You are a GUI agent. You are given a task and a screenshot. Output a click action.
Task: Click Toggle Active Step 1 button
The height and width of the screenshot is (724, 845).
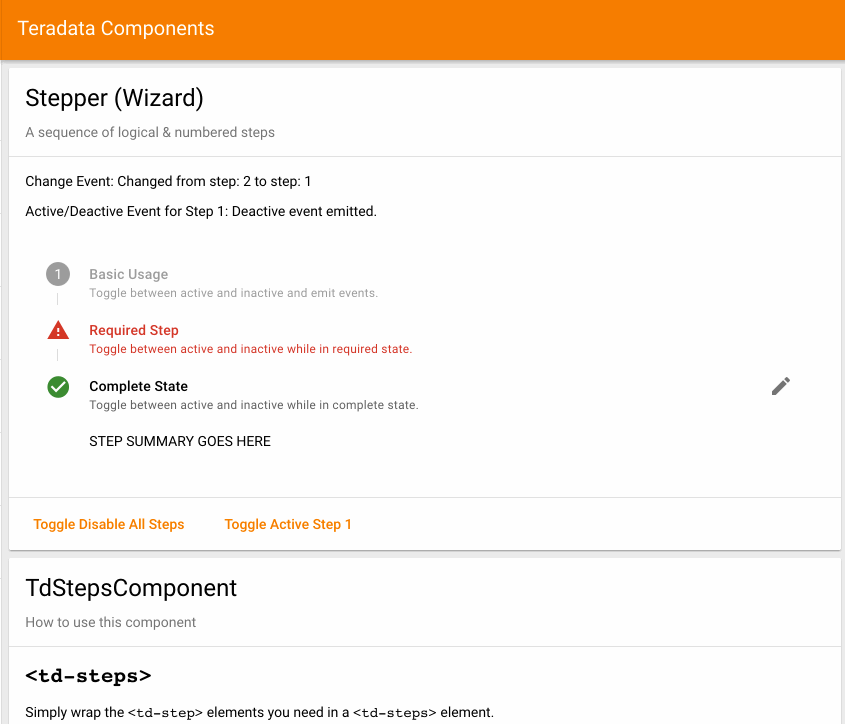click(x=288, y=524)
